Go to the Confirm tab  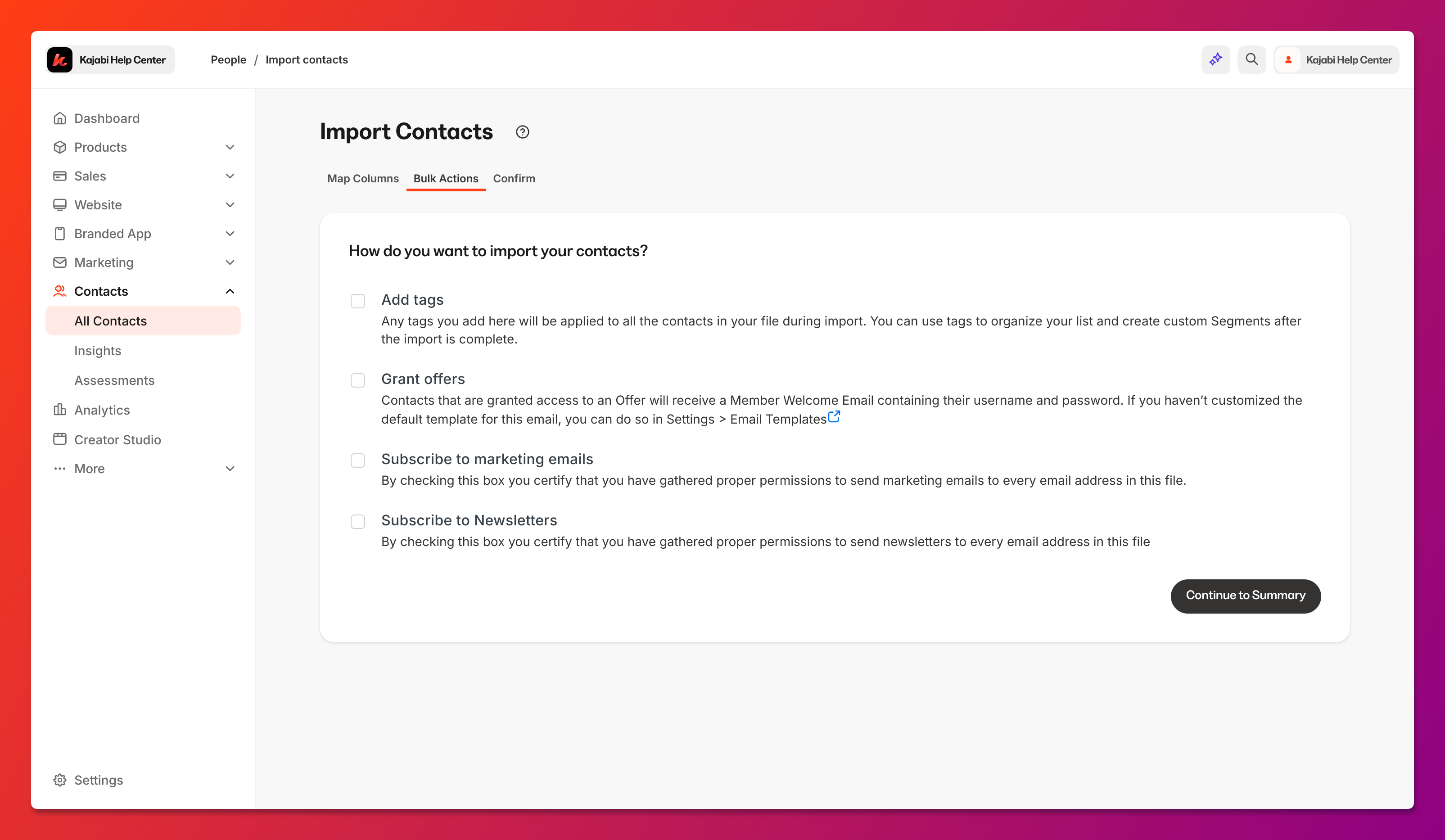point(514,178)
